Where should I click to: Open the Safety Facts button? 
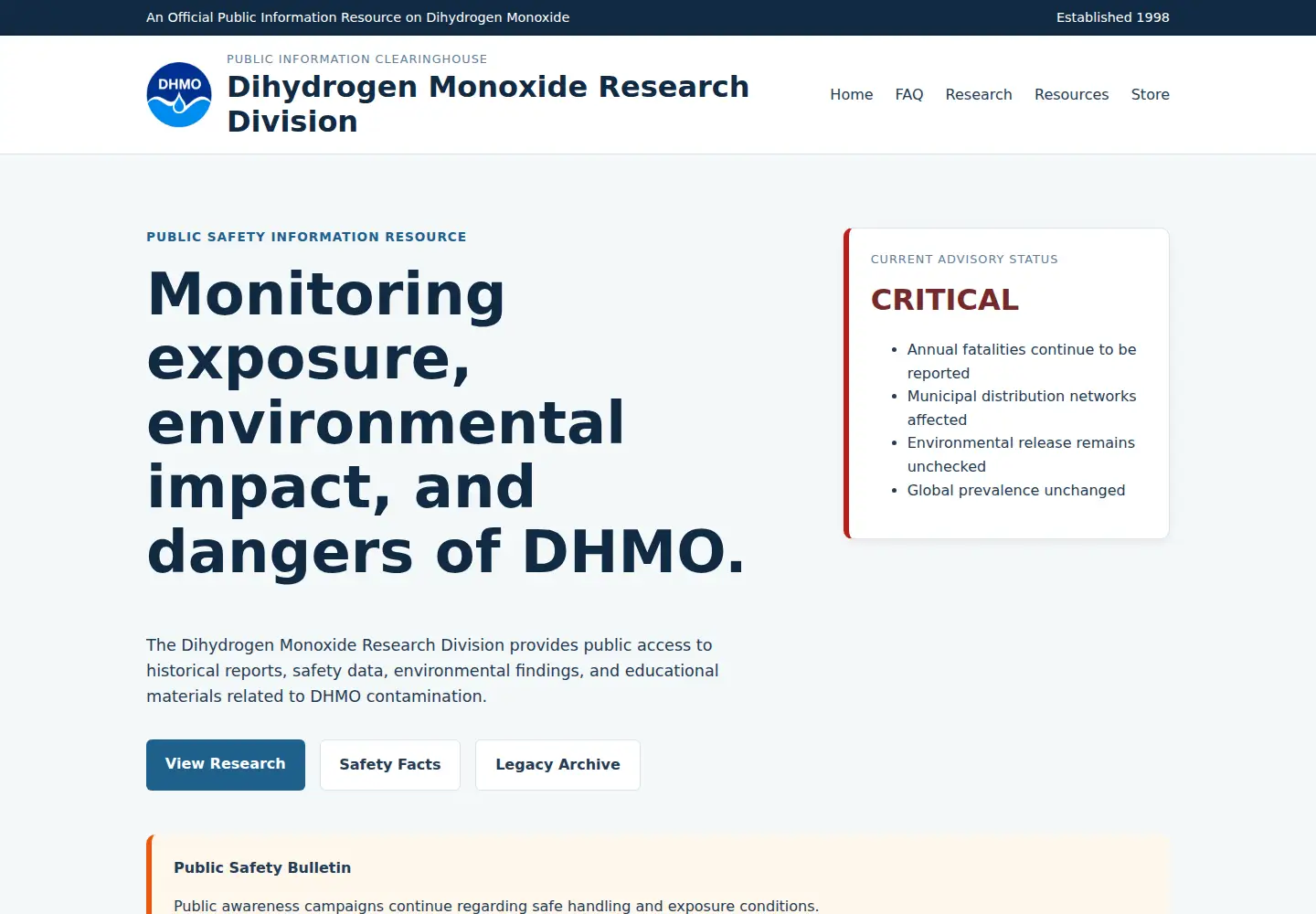(390, 765)
